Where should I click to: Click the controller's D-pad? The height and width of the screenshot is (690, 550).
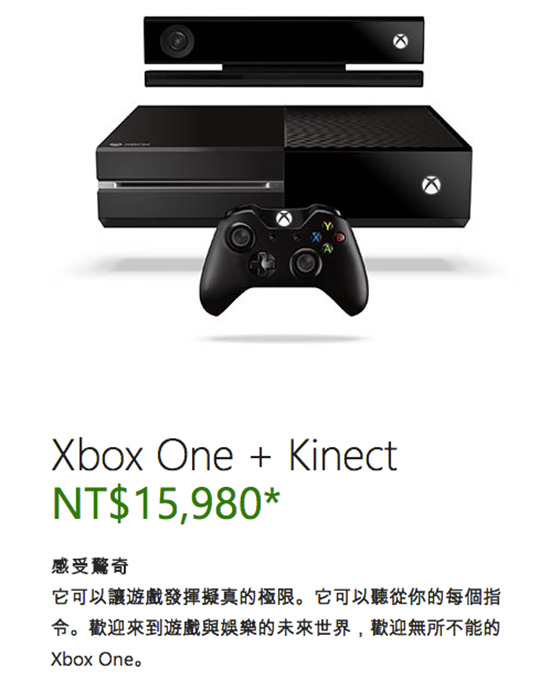coord(263,264)
